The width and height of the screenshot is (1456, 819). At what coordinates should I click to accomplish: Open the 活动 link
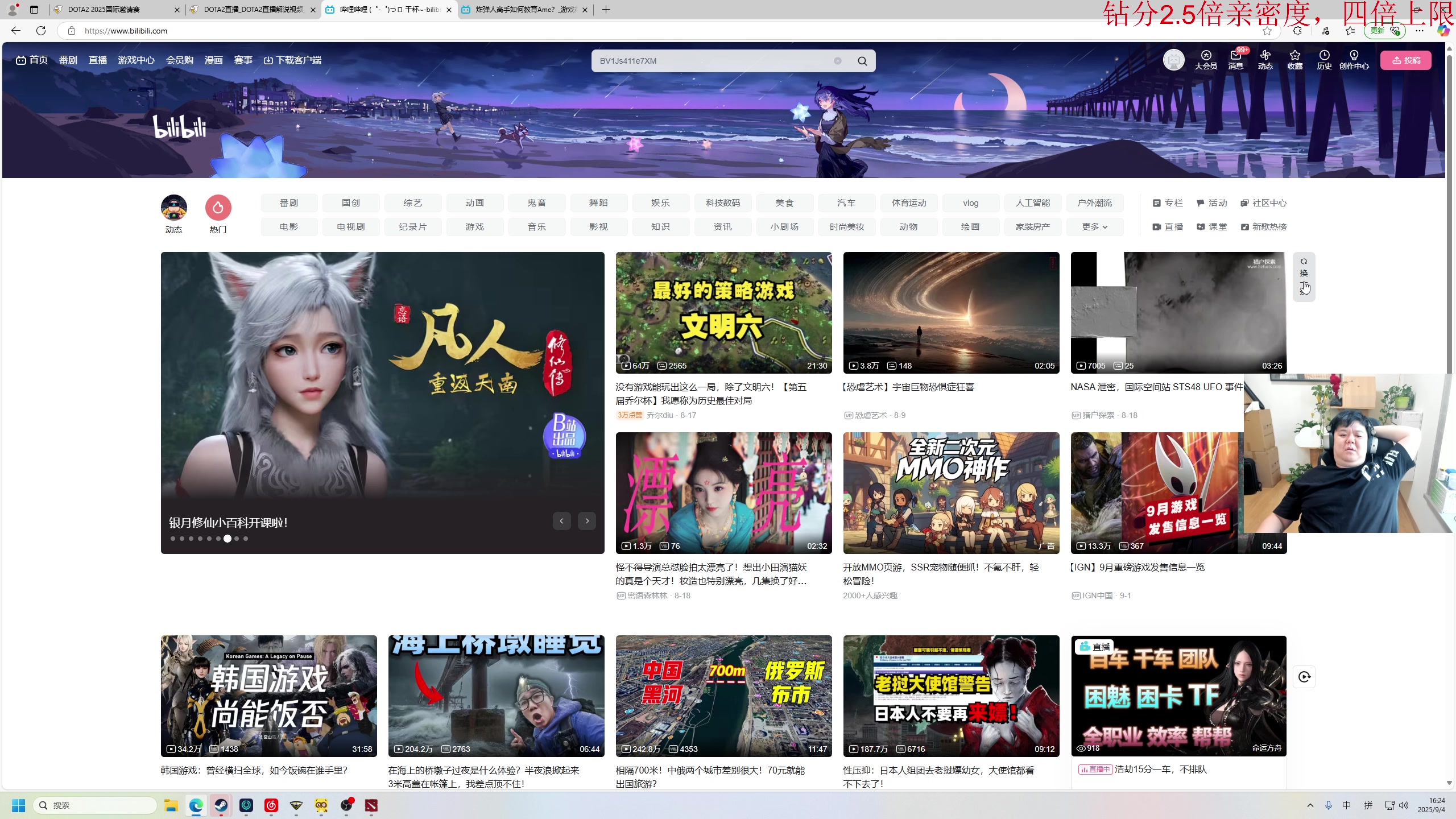[1212, 203]
